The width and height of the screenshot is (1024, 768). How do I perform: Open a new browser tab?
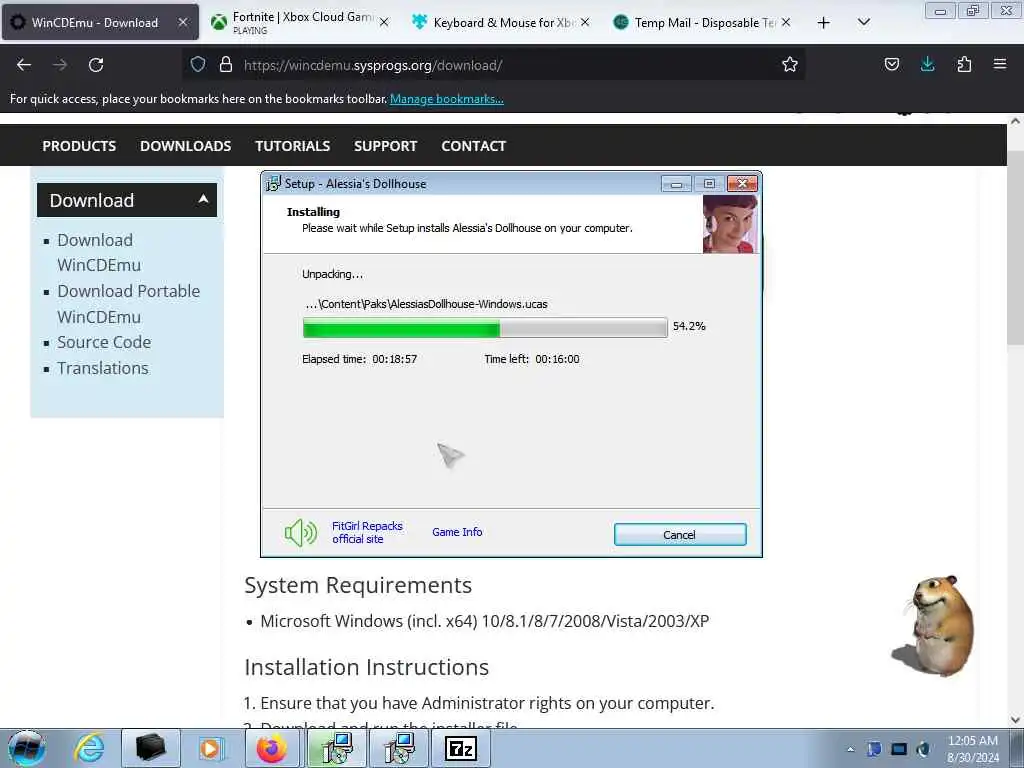tap(824, 23)
